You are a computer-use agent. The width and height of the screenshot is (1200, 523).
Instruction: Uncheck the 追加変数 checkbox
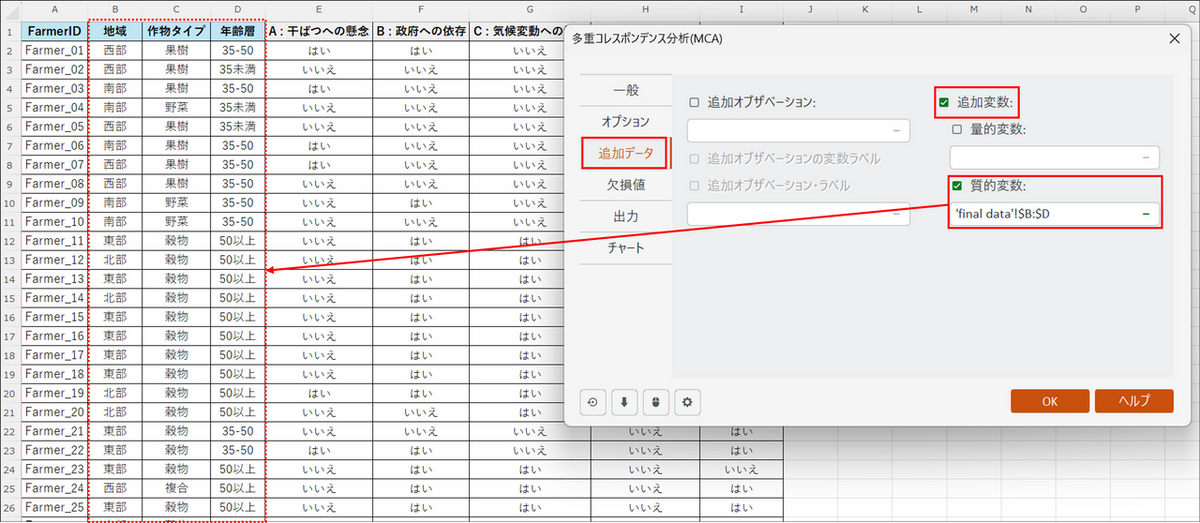point(944,102)
